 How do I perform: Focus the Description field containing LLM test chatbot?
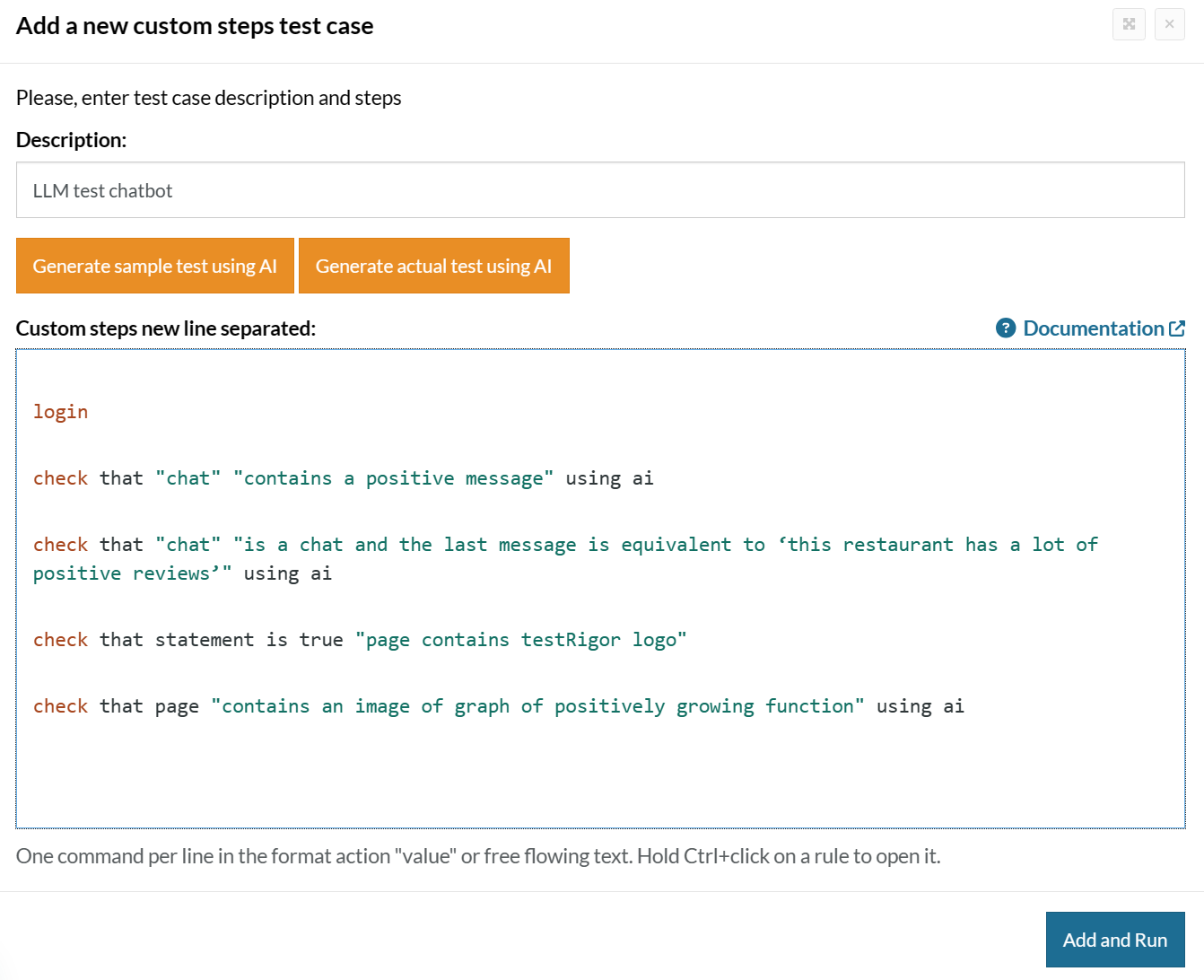tap(599, 190)
